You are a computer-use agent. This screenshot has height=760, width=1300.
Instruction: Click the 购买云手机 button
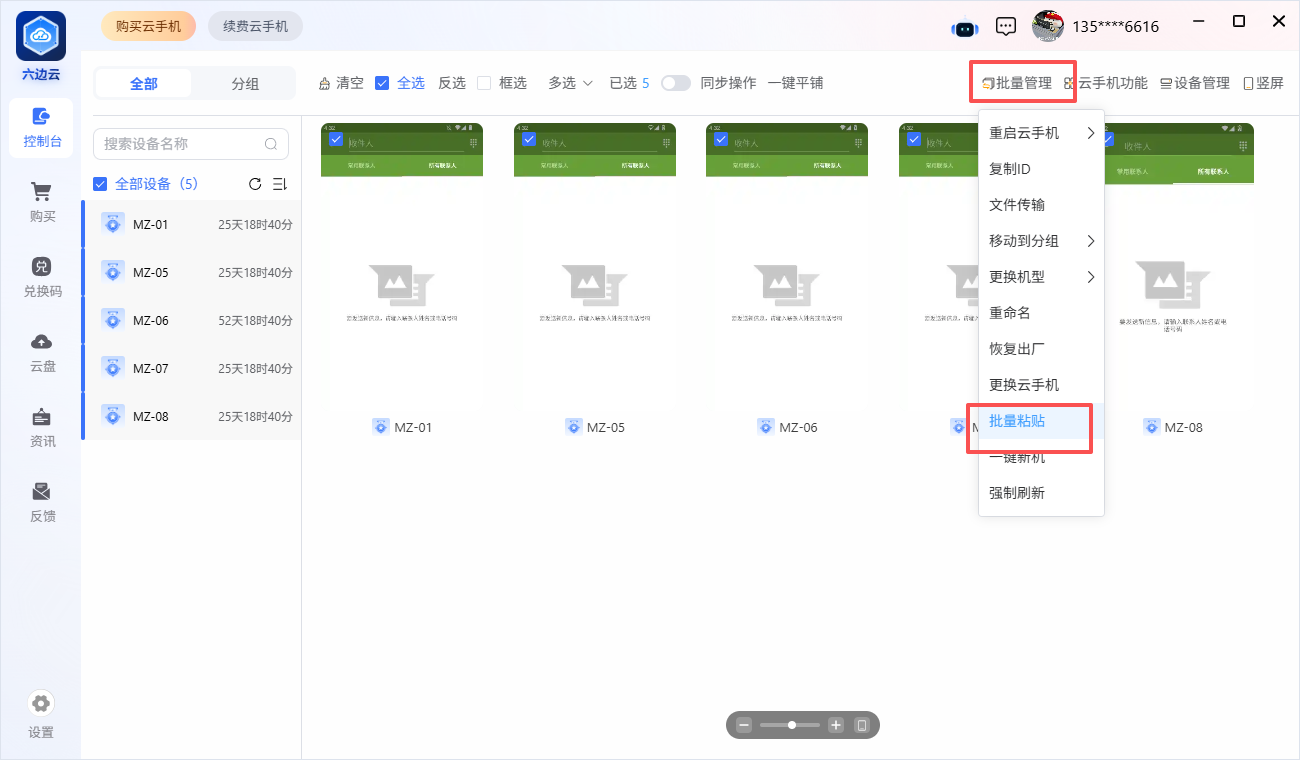click(x=148, y=27)
